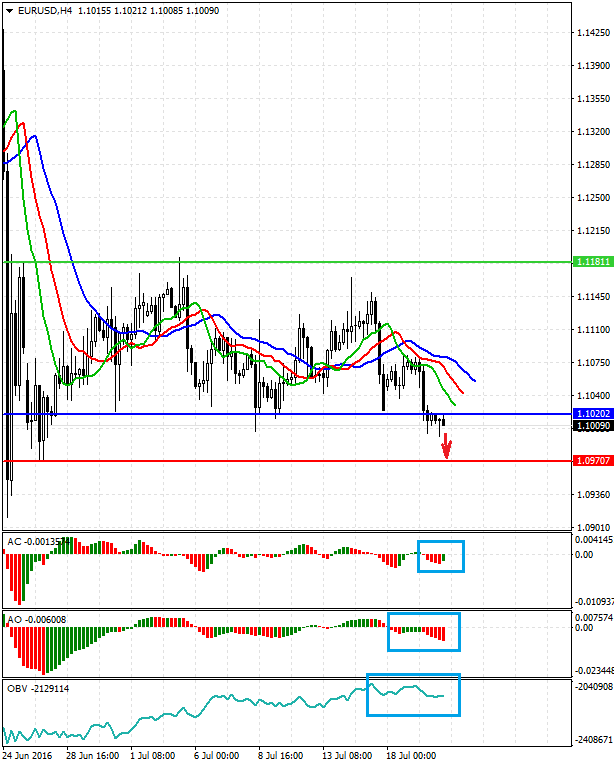This screenshot has height=767, width=614.
Task: Select the green 1.11811 price level tag
Action: [594, 262]
